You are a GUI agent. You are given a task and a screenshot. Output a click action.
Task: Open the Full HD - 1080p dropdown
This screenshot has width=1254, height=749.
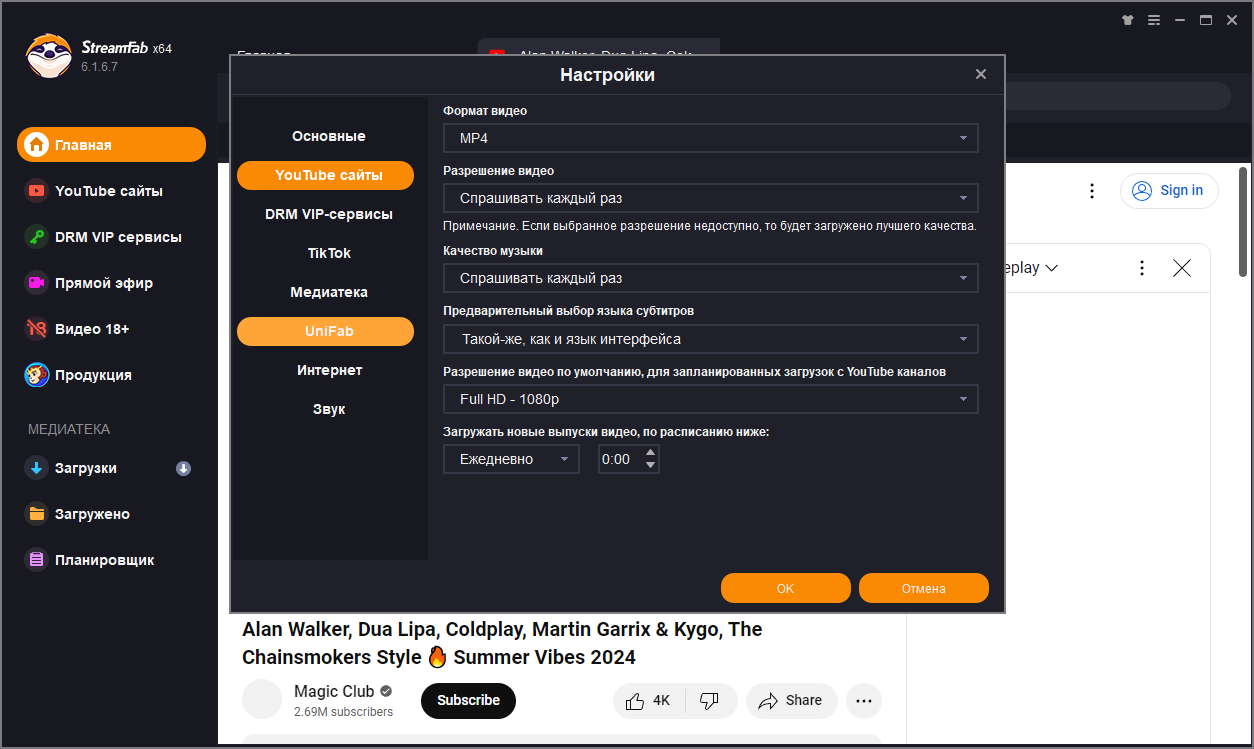[x=710, y=399]
